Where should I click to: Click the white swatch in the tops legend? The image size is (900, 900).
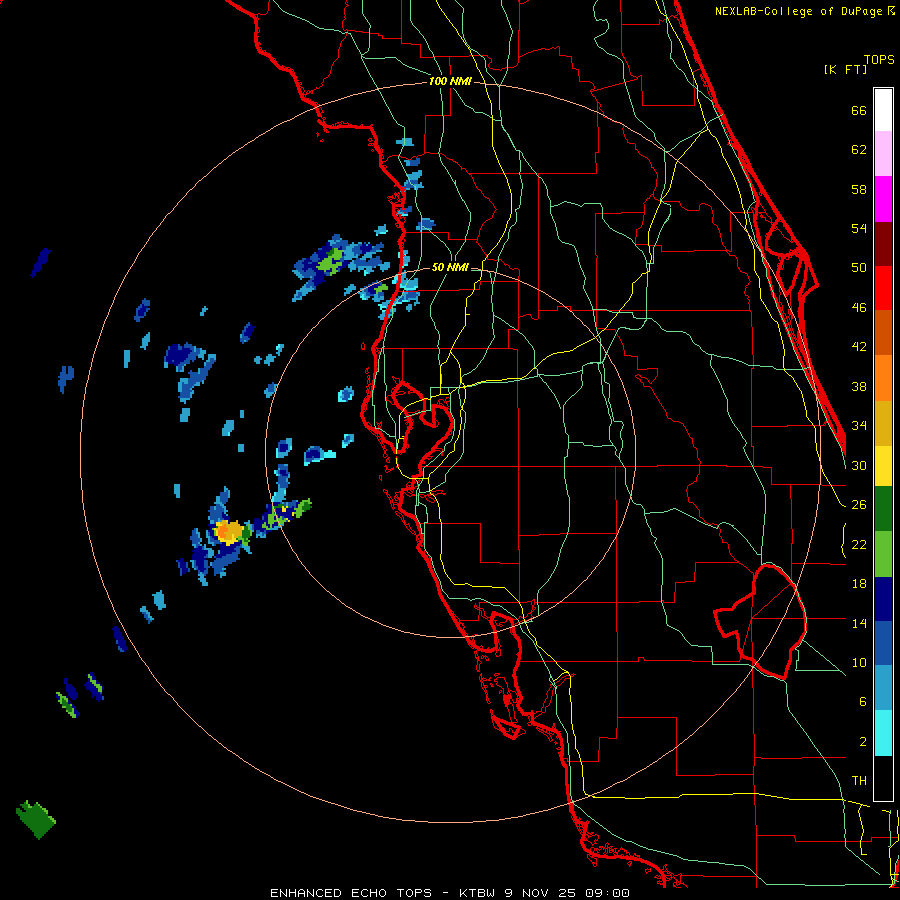(883, 110)
